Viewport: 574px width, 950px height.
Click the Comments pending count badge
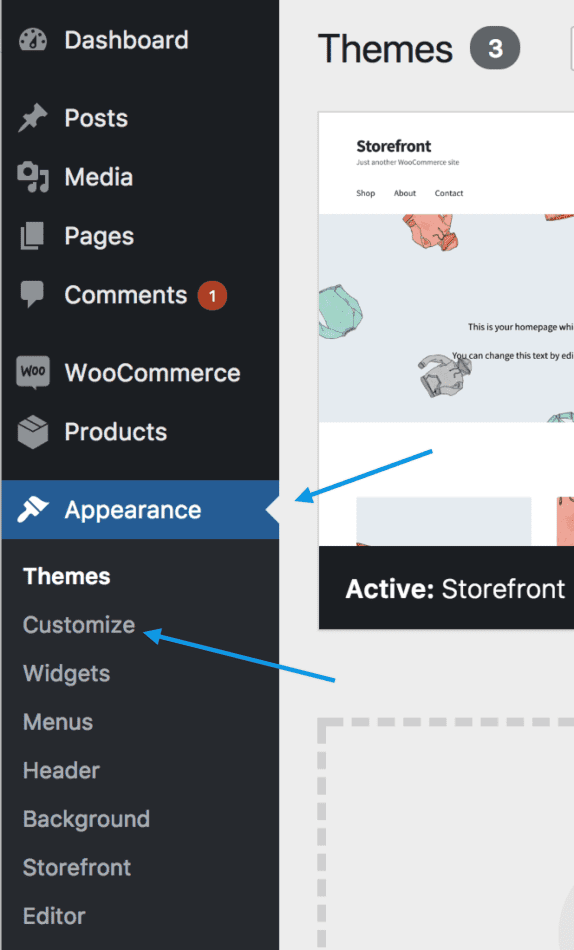tap(212, 296)
